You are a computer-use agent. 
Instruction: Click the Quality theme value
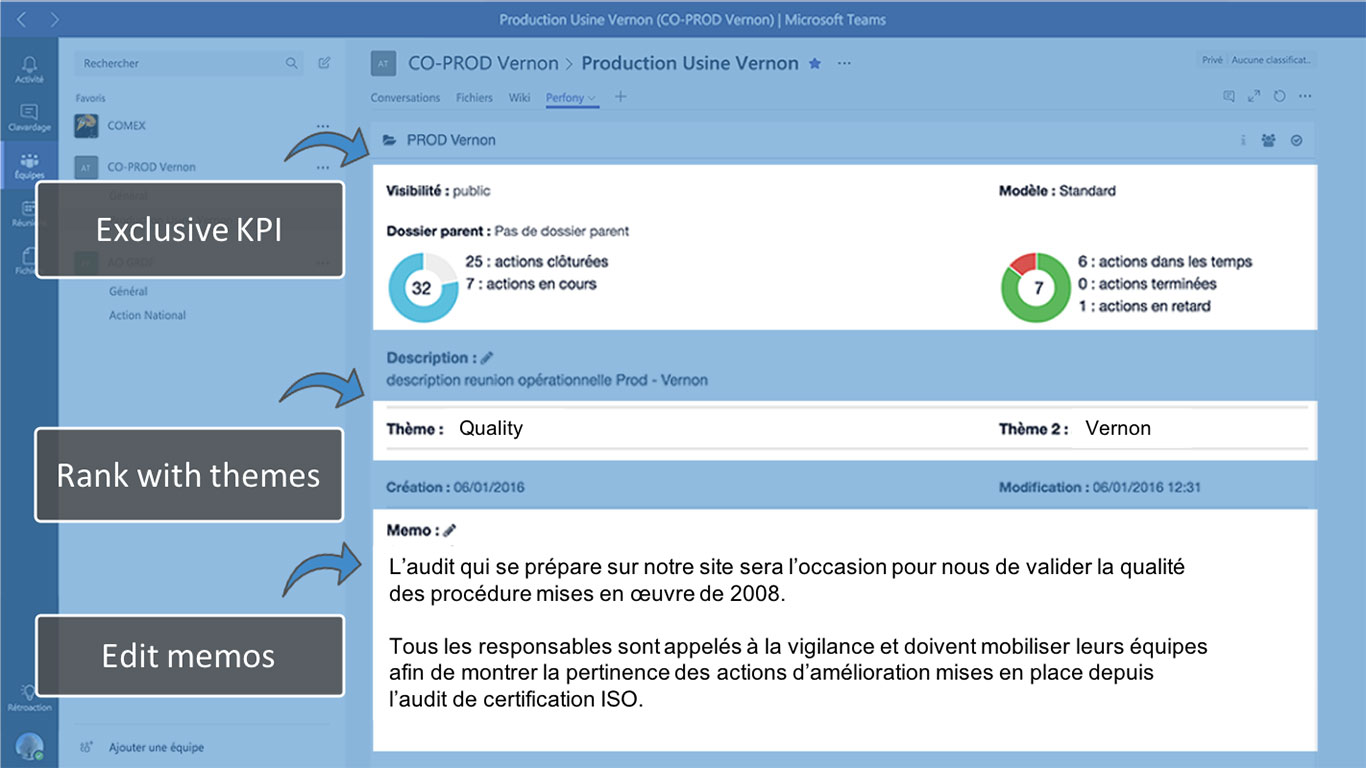pos(491,428)
